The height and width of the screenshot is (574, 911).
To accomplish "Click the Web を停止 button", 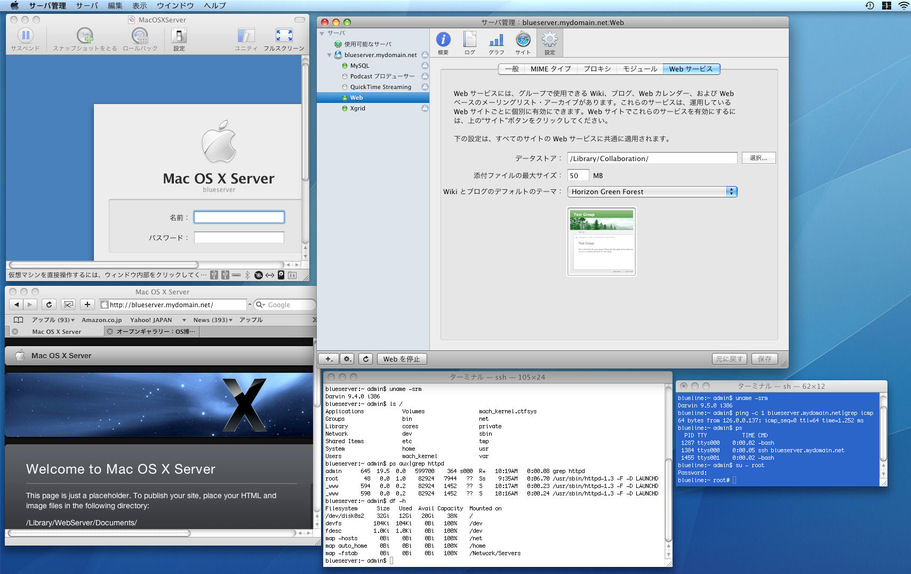I will pos(401,359).
